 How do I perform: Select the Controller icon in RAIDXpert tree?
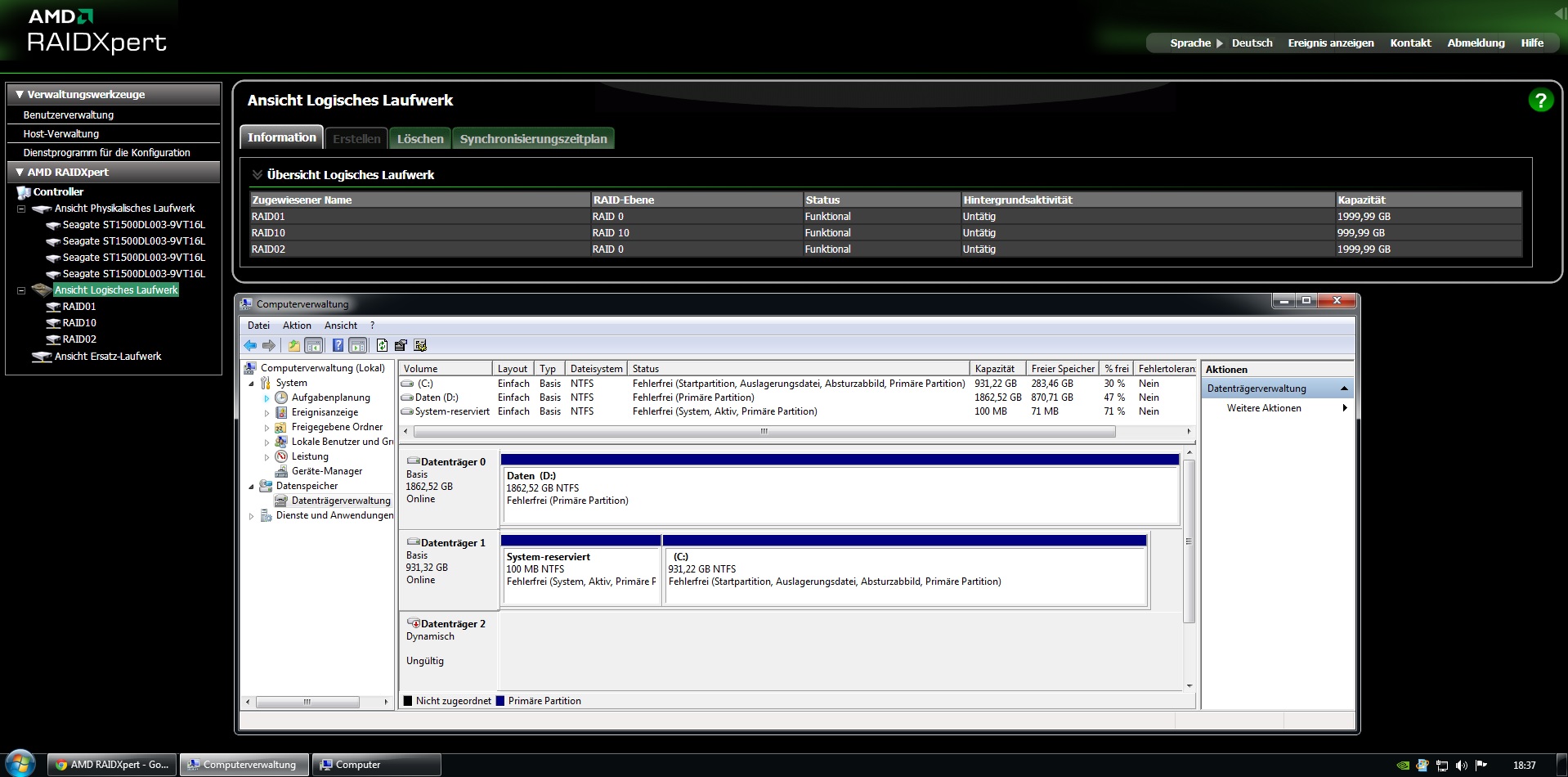click(x=24, y=192)
